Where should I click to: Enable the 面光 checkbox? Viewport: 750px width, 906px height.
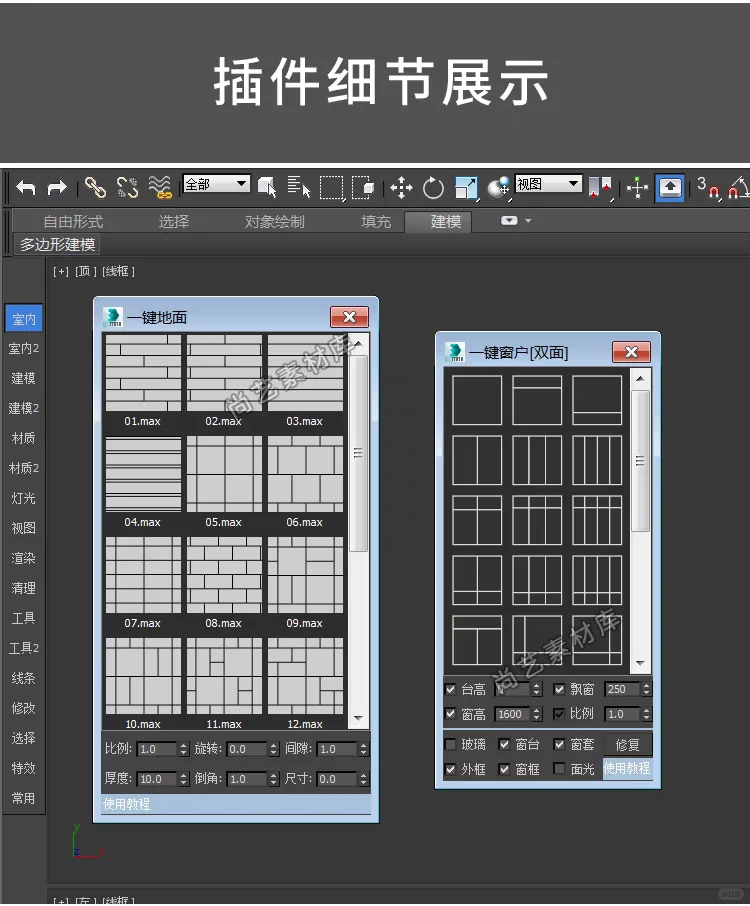(x=559, y=769)
